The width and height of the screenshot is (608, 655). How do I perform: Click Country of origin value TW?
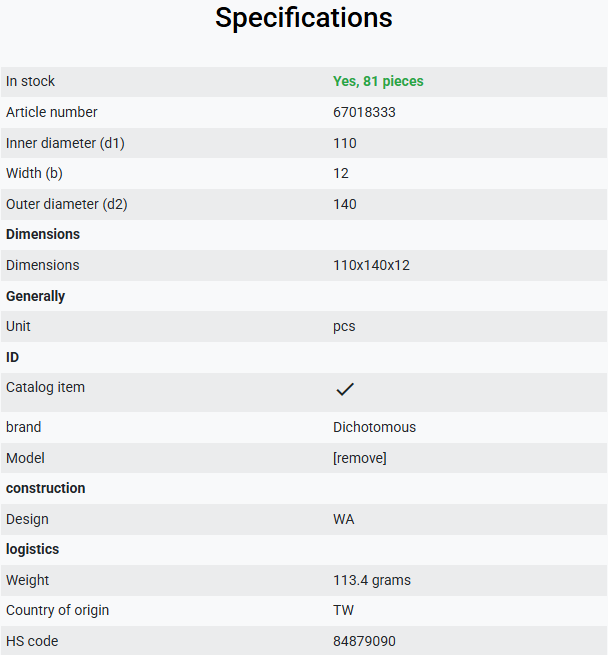point(343,610)
